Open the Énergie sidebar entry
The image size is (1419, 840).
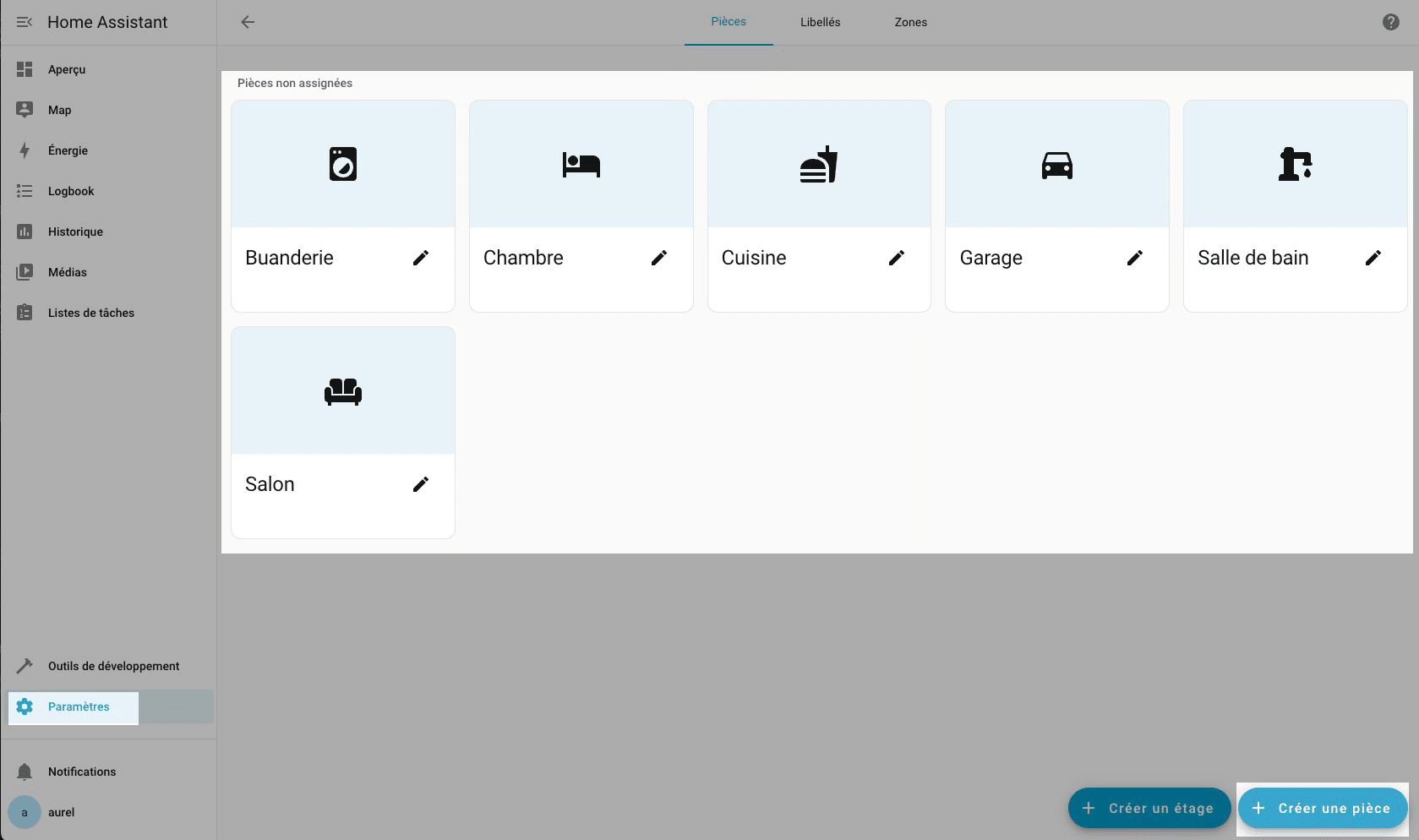click(x=109, y=150)
